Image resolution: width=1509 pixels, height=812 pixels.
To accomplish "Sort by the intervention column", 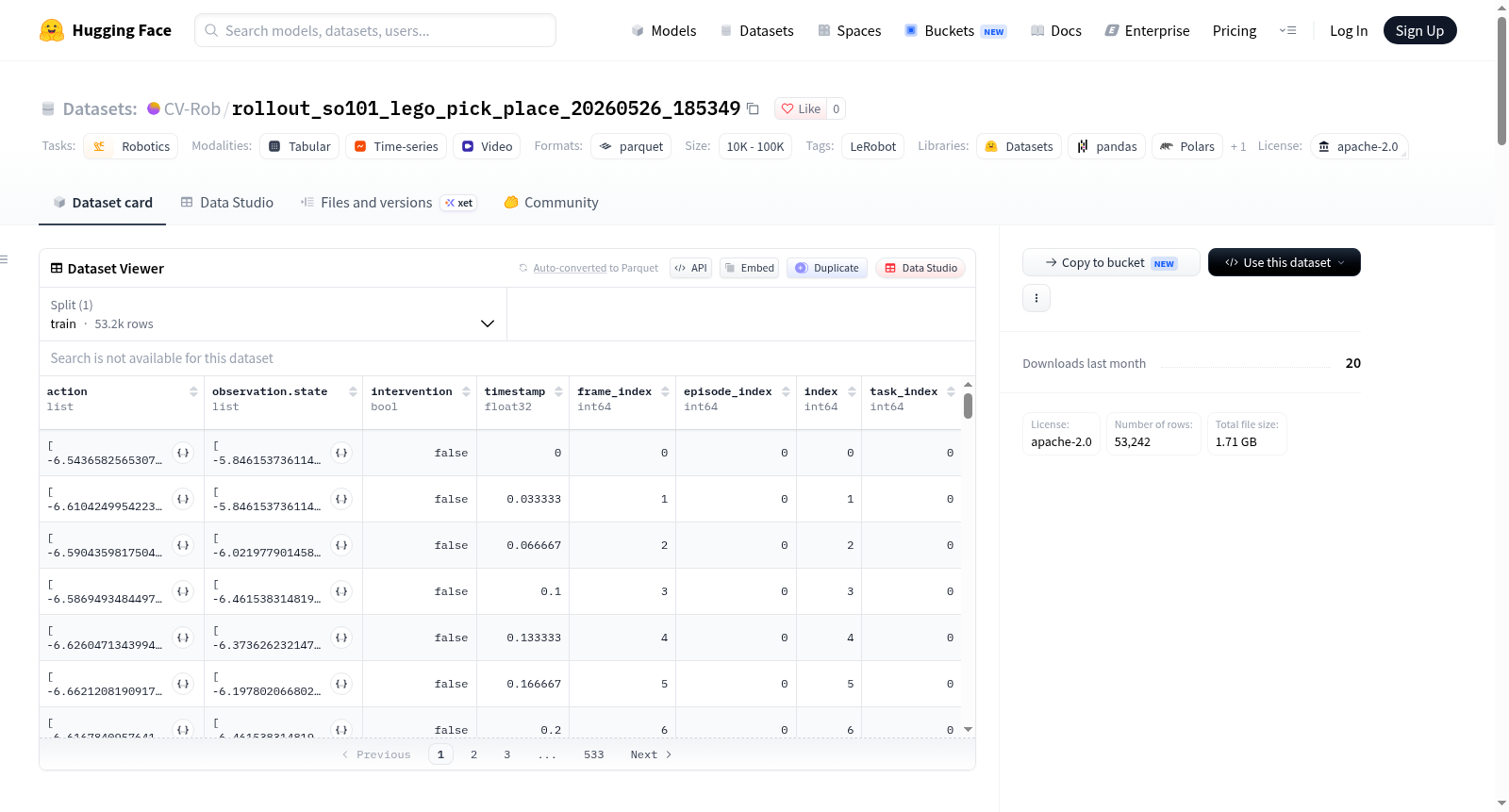I will pos(466,391).
